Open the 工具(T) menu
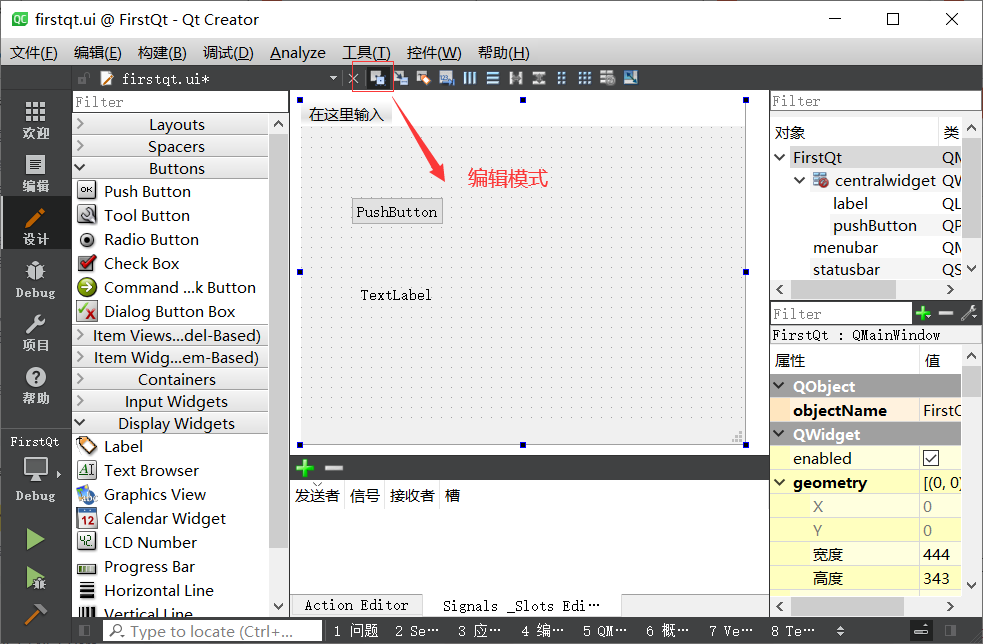The width and height of the screenshot is (983, 644). [366, 53]
